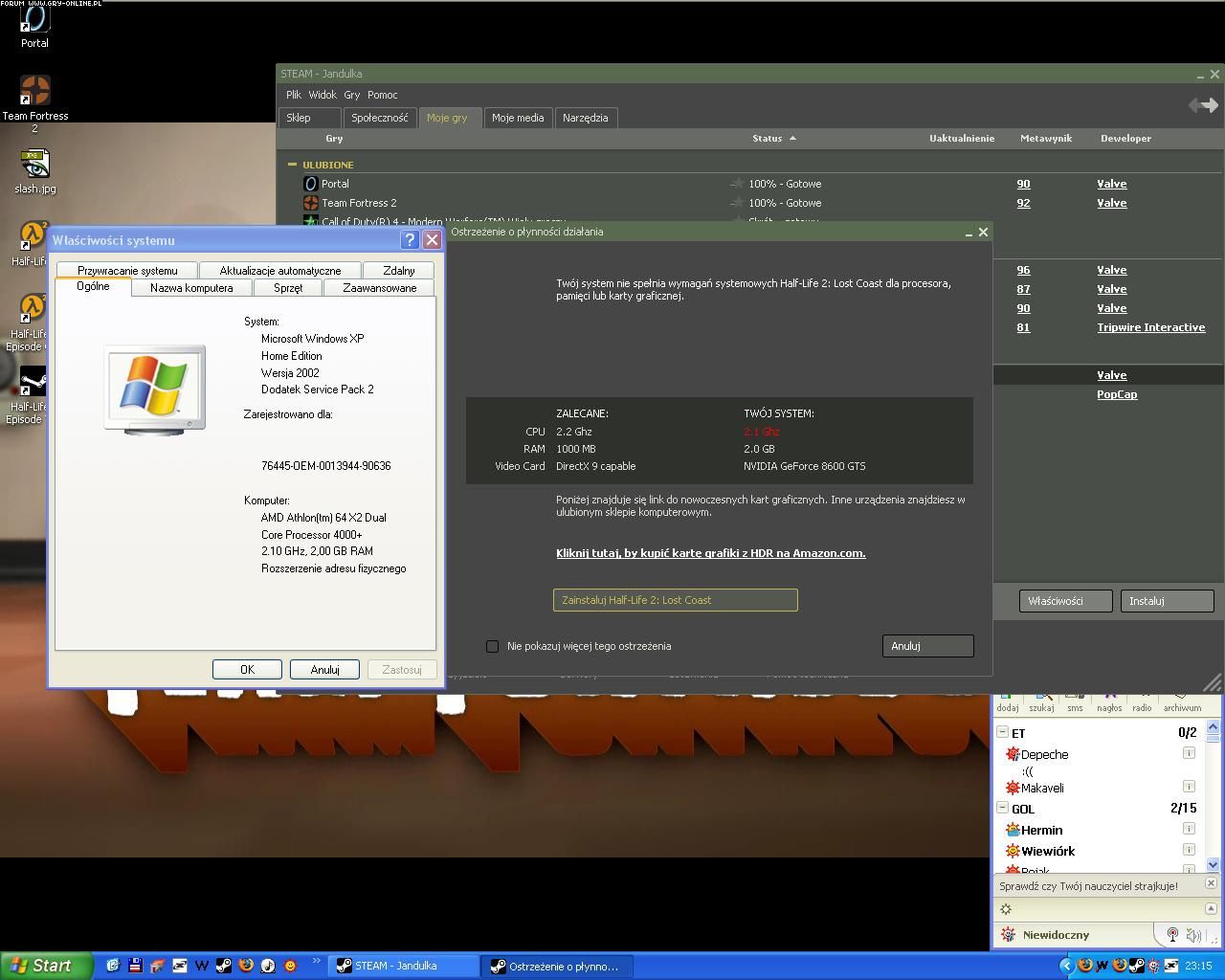This screenshot has height=980, width=1225.
Task: Open the Plik menu in Steam
Action: click(294, 95)
